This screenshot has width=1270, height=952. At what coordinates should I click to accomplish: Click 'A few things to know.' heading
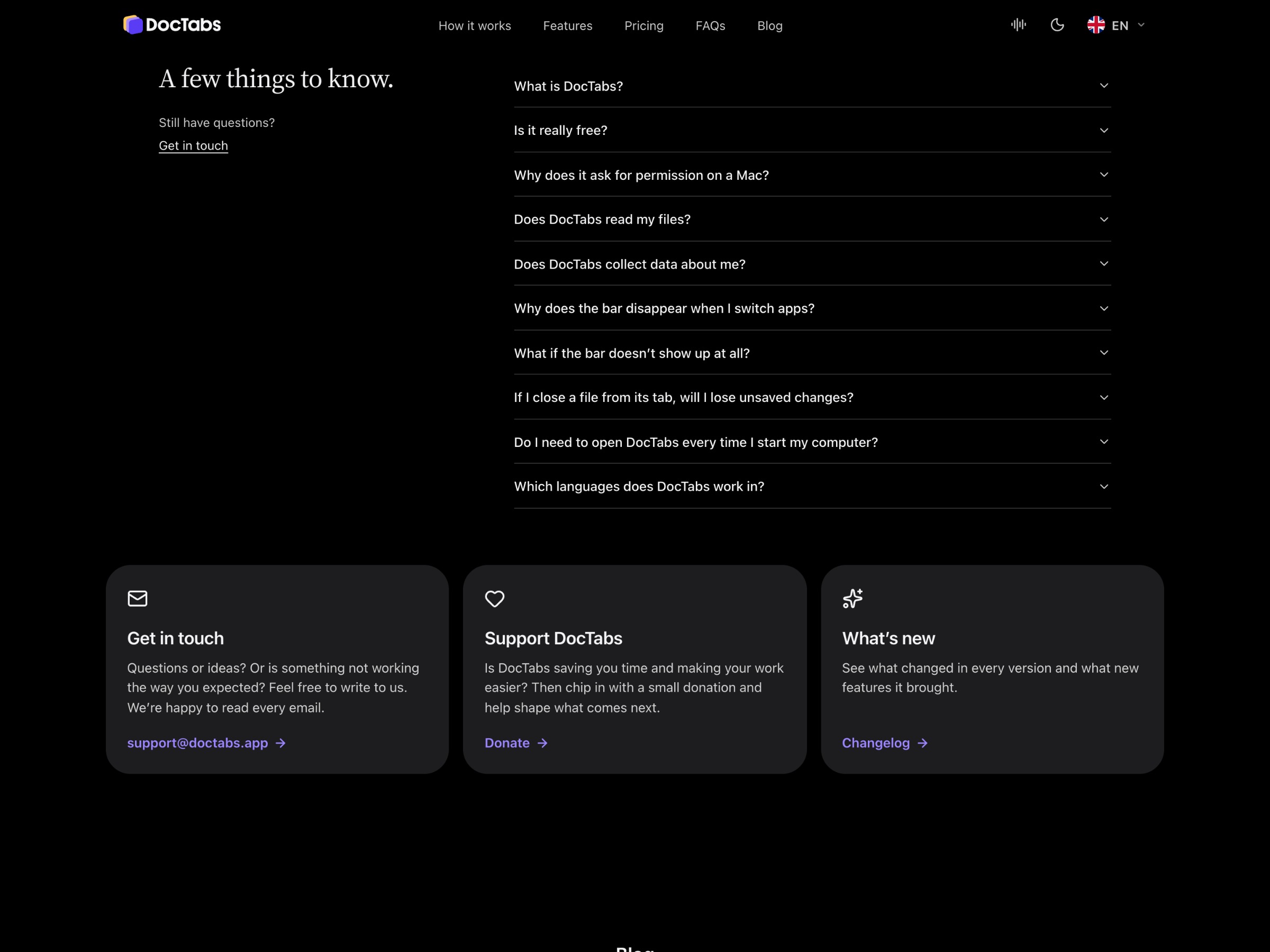tap(276, 79)
